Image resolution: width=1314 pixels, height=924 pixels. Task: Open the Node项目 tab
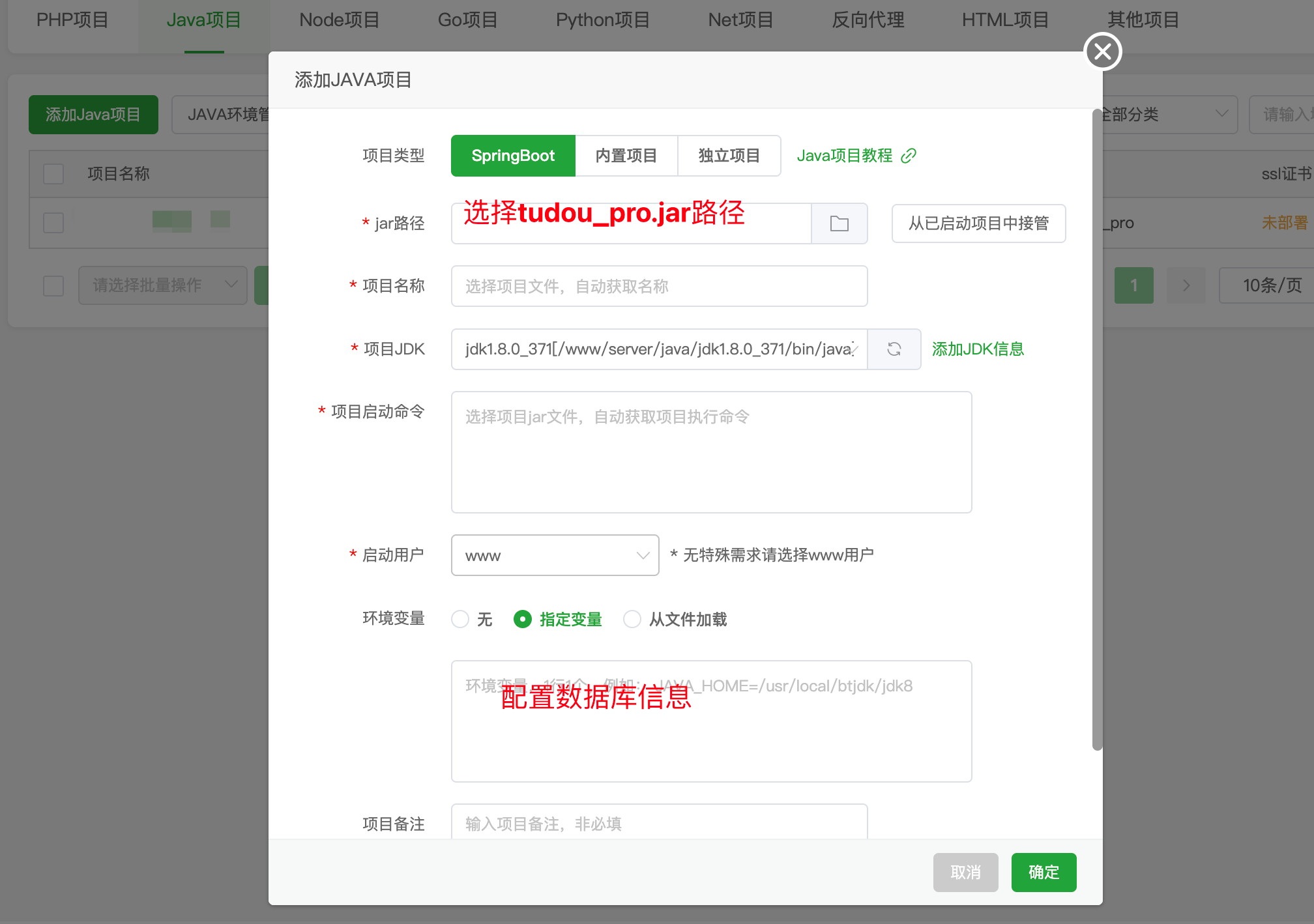tap(339, 20)
